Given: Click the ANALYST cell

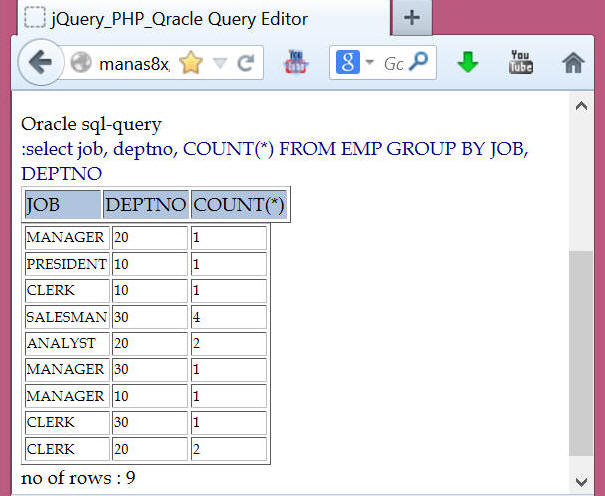Looking at the screenshot, I should 68,343.
